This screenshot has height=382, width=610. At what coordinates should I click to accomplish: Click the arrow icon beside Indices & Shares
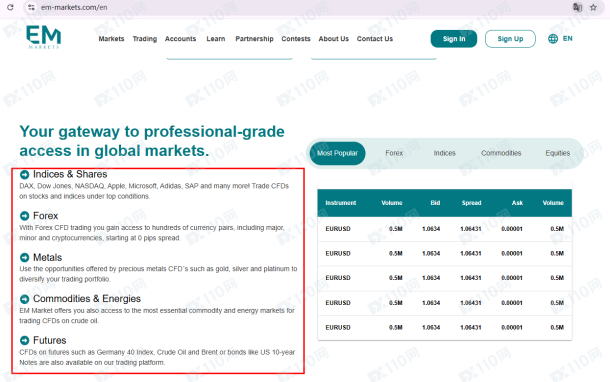coord(25,174)
